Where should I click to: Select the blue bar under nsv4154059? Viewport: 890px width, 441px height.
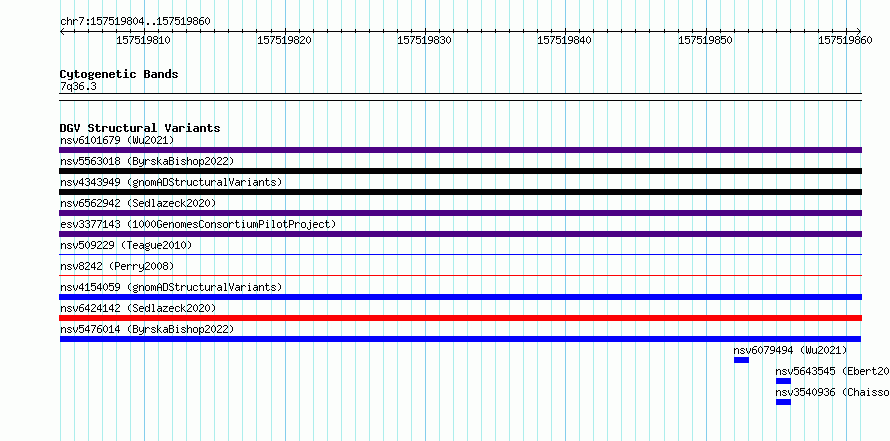pyautogui.click(x=460, y=297)
